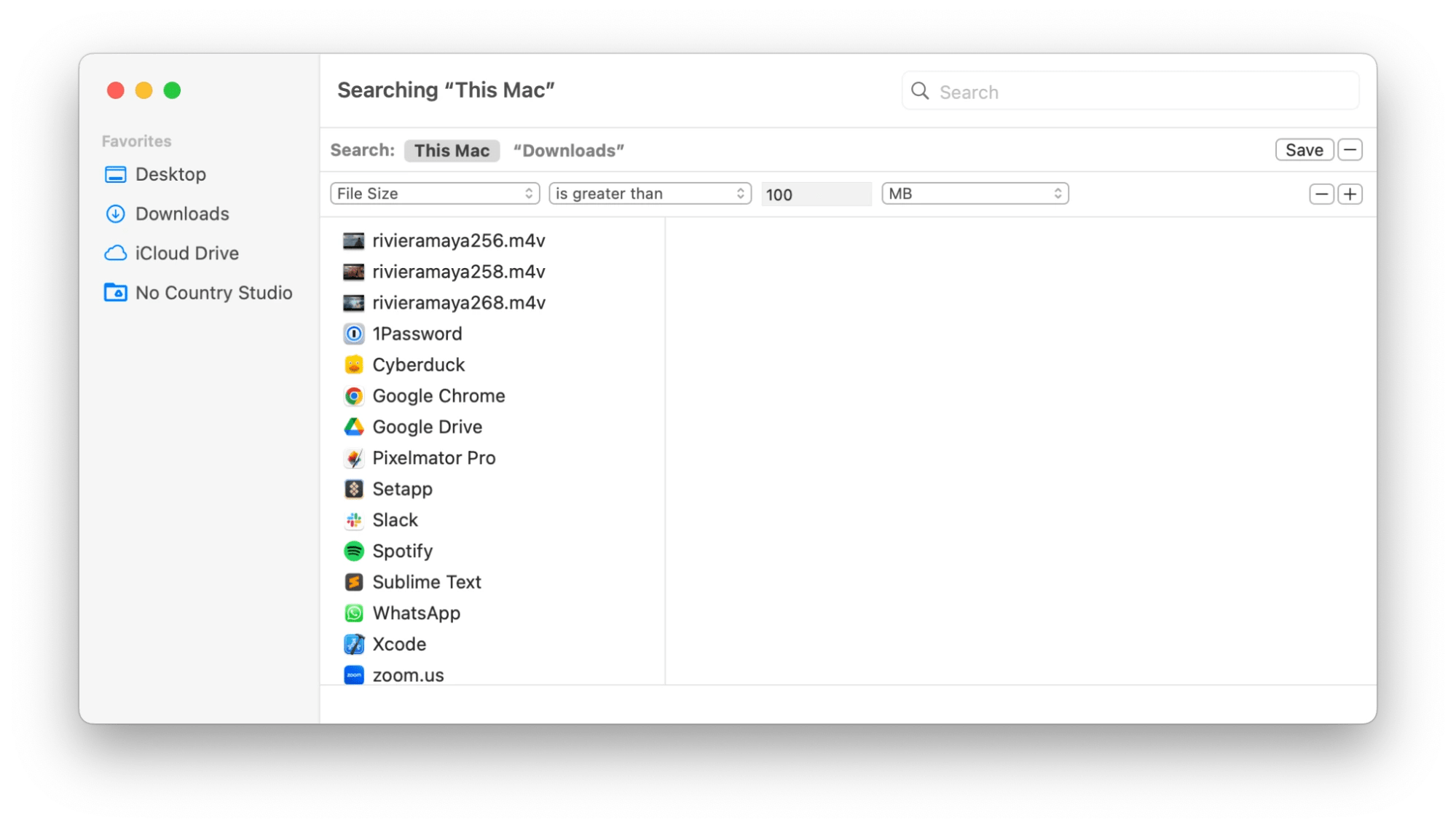
Task: Remove the File Size filter row
Action: (1321, 193)
